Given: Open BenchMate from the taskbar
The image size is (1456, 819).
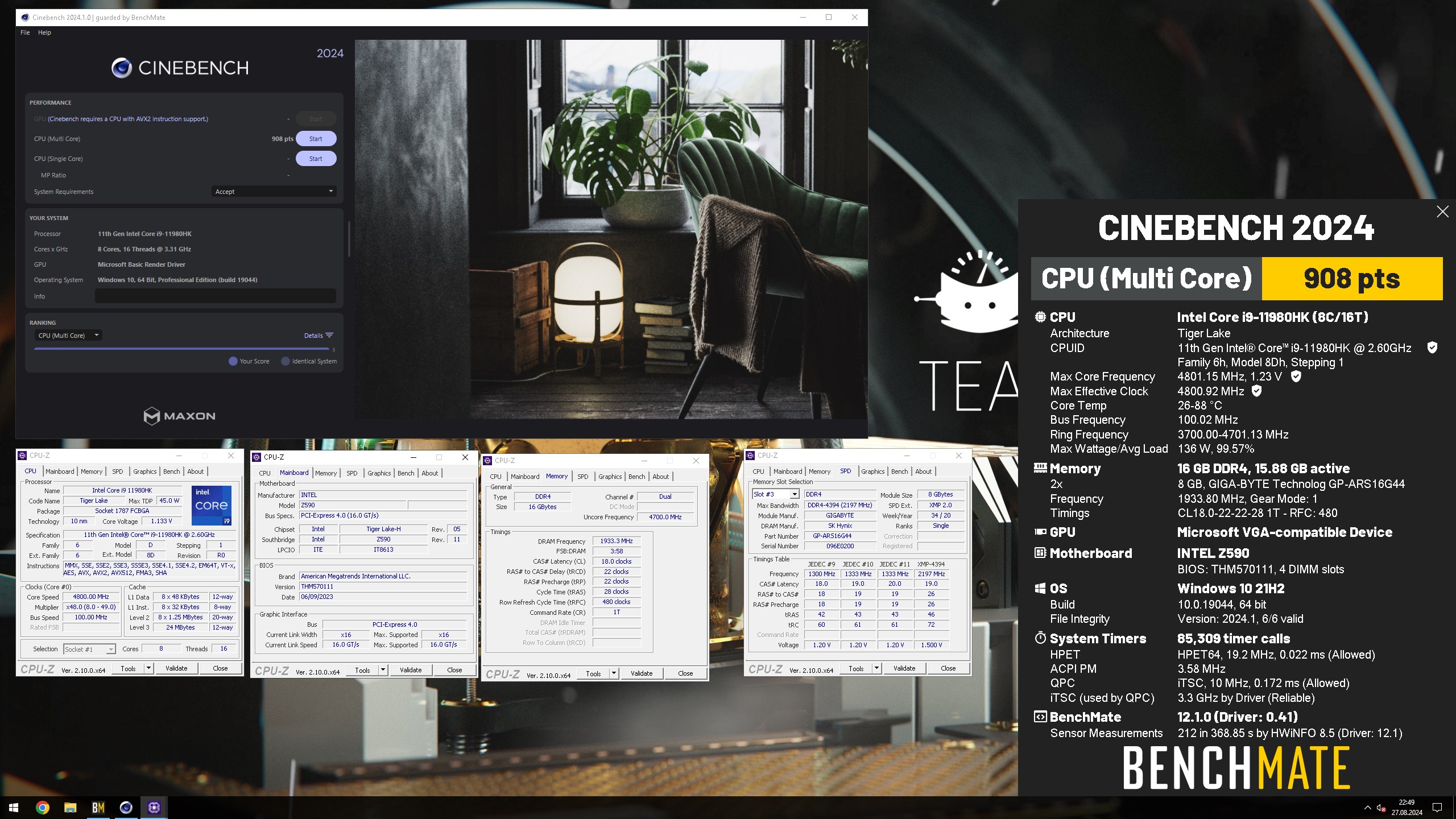Looking at the screenshot, I should 98,808.
